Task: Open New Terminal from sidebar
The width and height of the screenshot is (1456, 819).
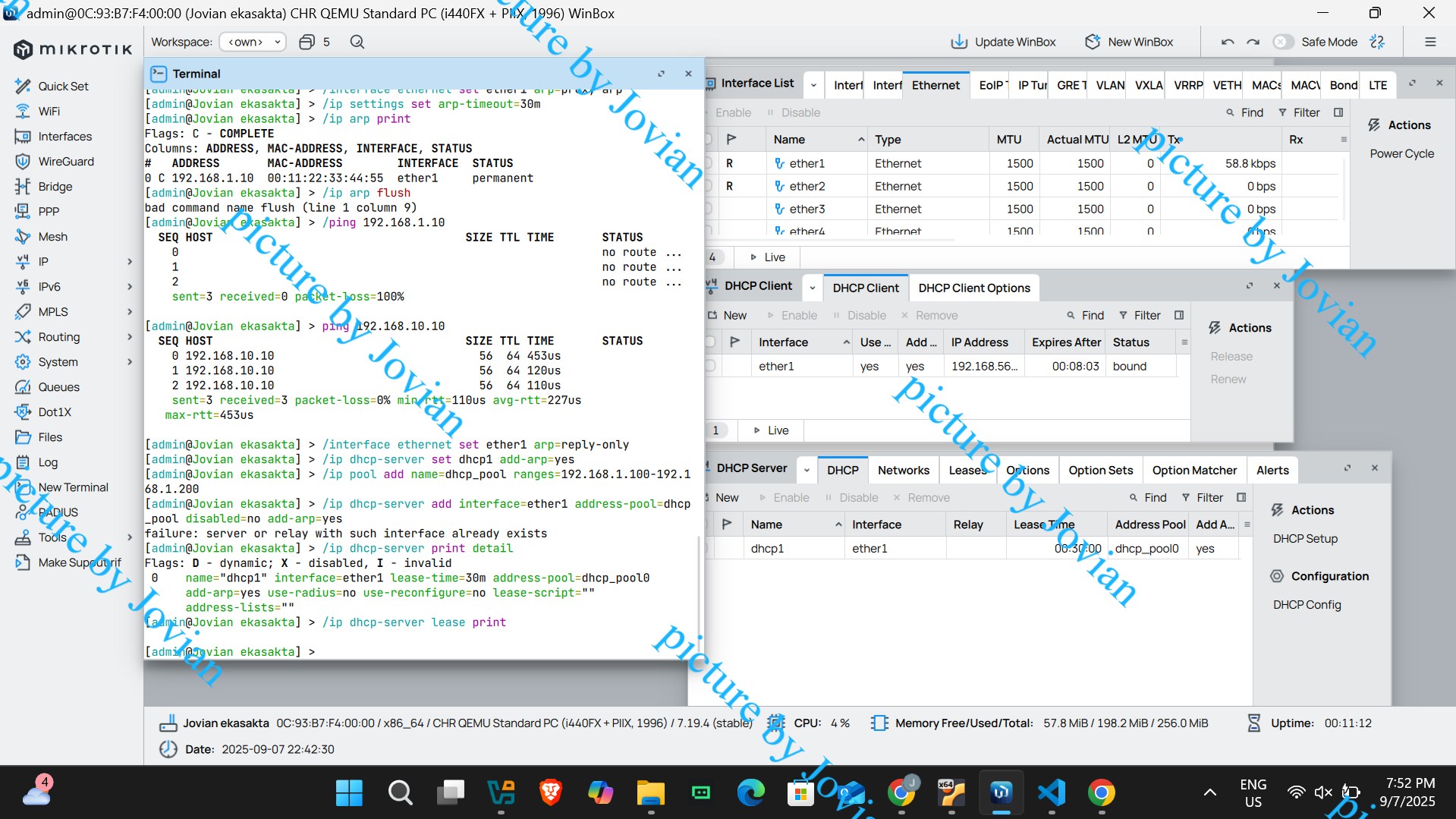Action: pos(73,487)
